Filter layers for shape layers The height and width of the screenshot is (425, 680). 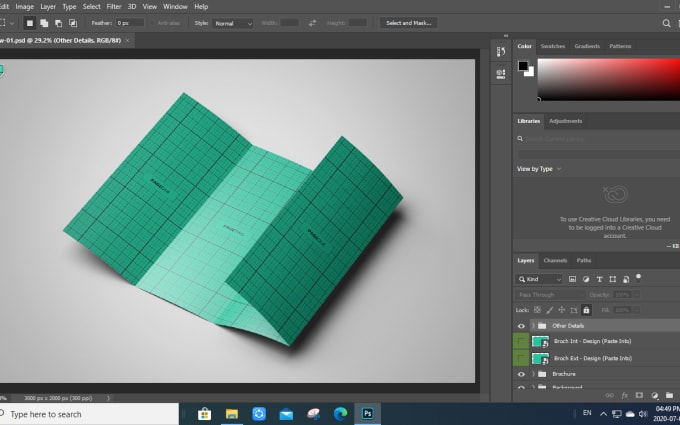pos(613,279)
